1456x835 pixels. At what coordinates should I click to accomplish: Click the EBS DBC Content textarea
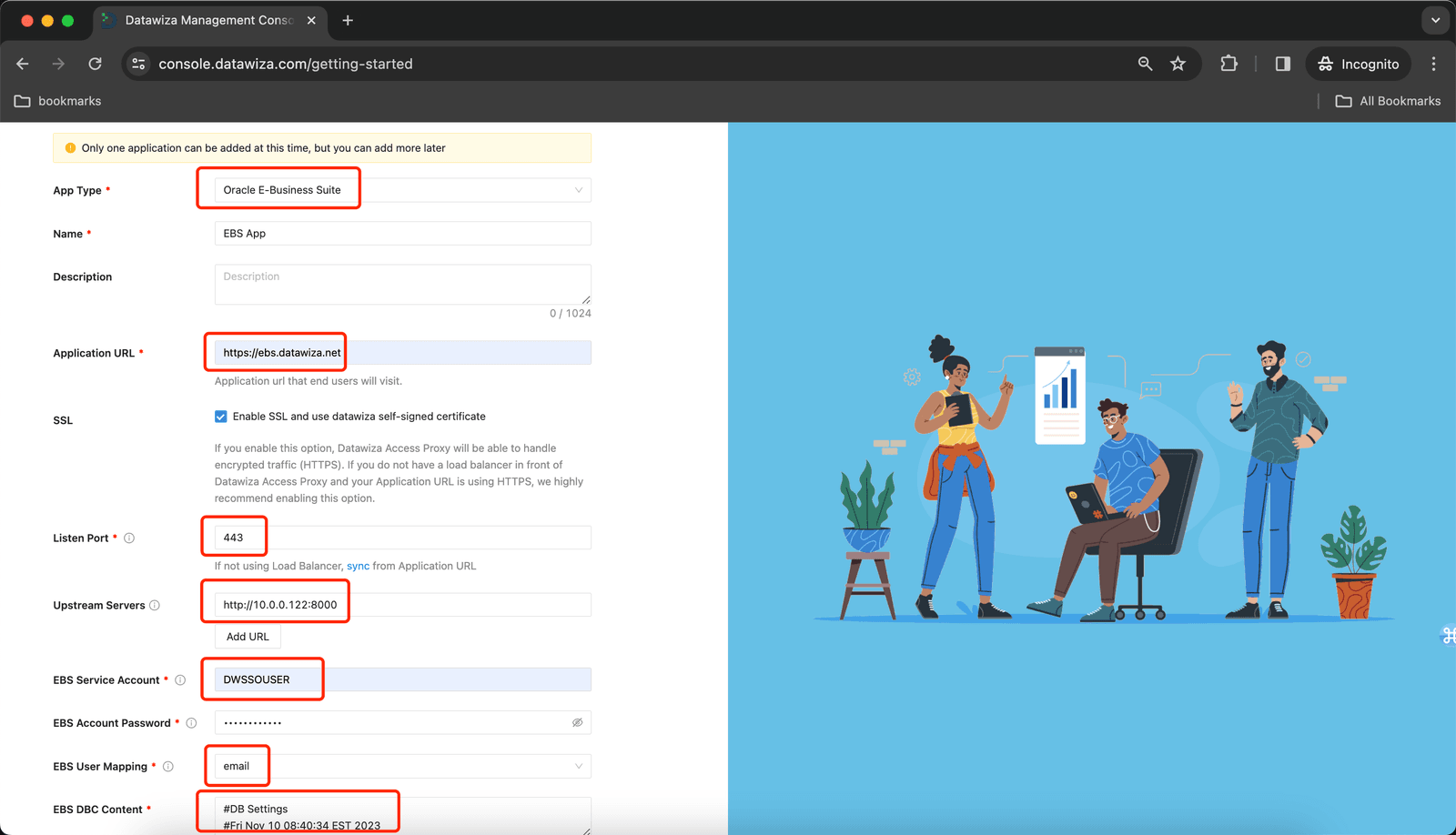402,816
